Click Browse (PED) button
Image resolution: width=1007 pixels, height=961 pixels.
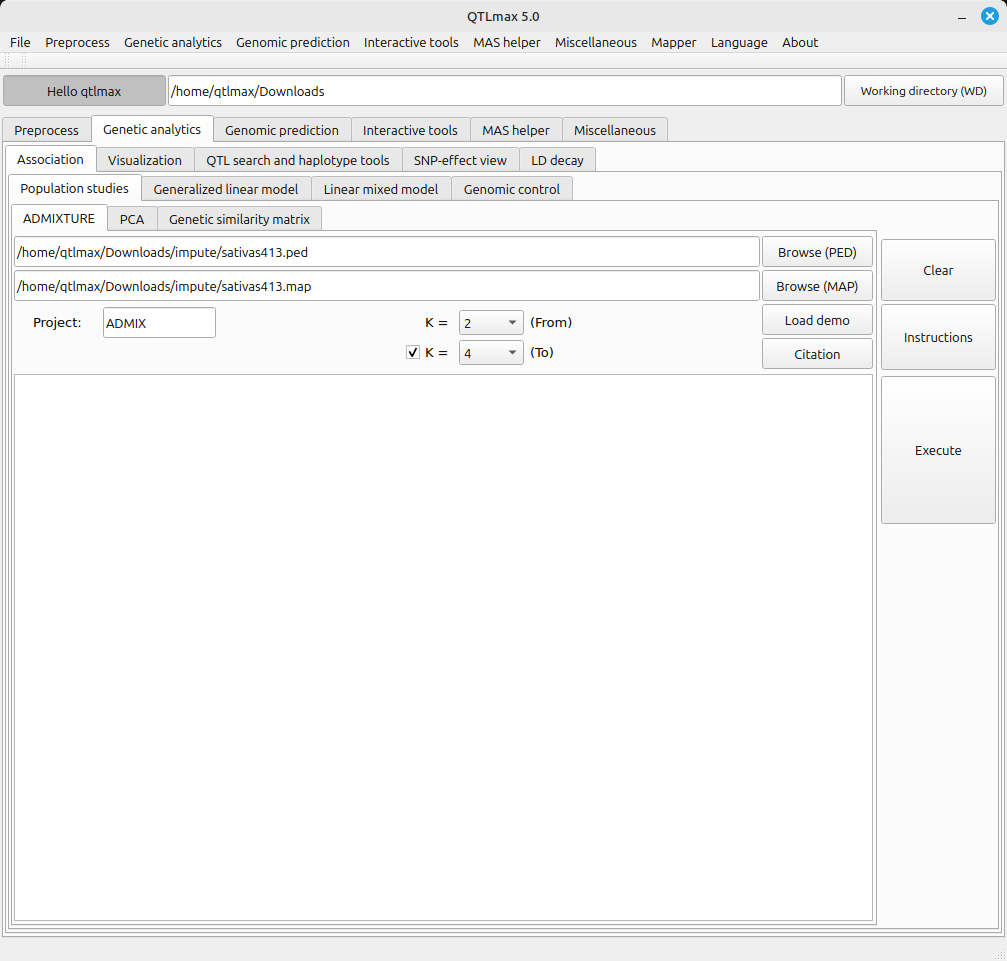816,252
